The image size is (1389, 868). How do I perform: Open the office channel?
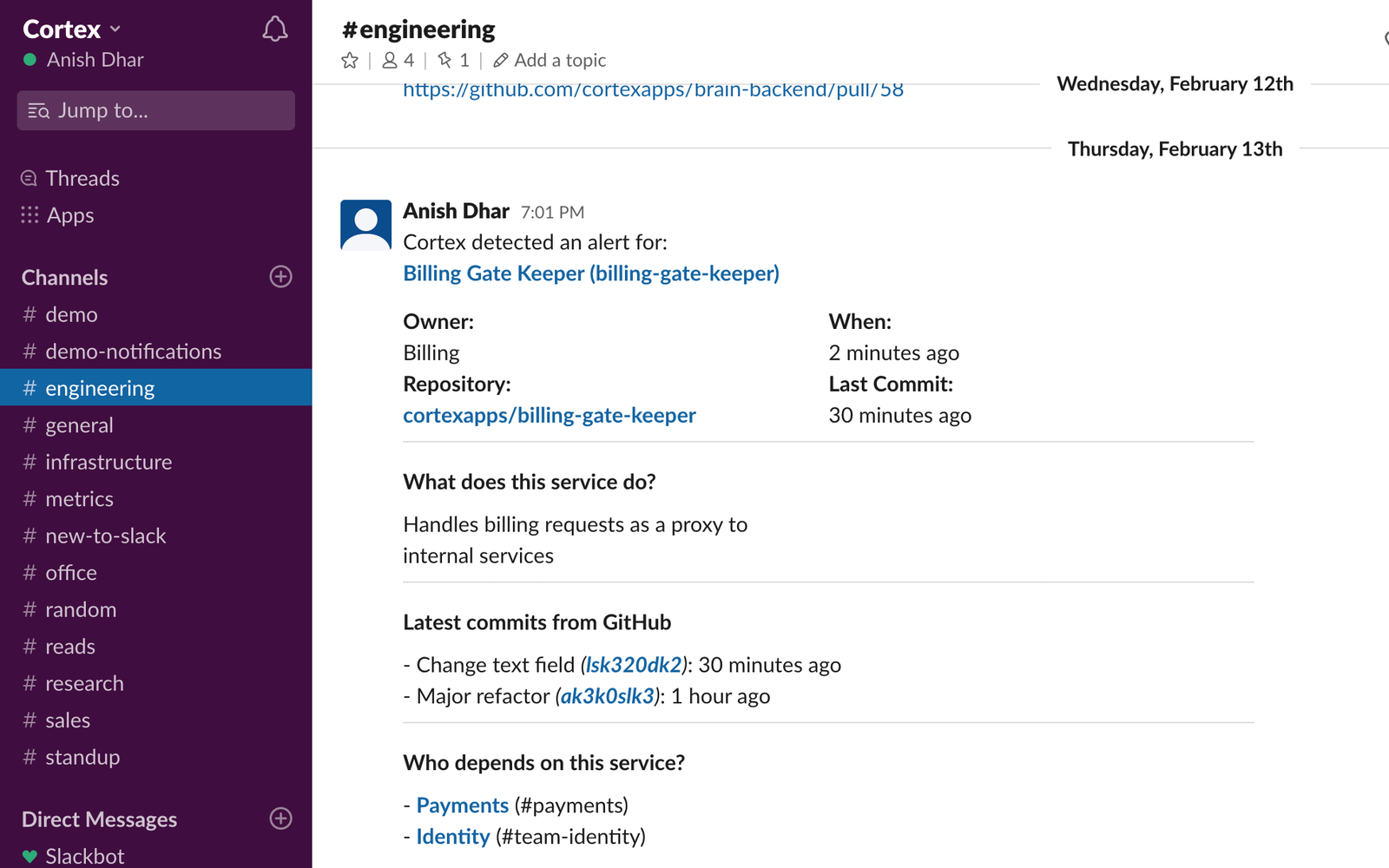pos(156,572)
